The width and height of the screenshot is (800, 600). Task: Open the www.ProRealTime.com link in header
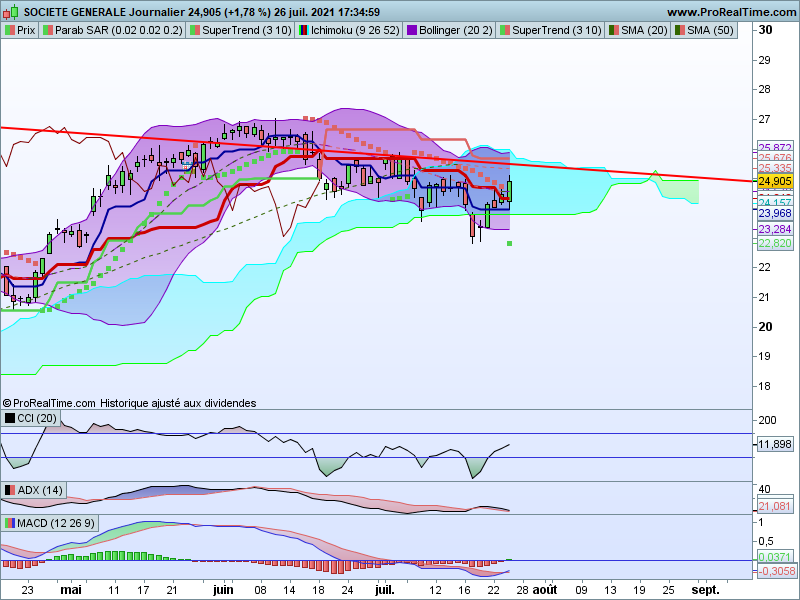click(732, 12)
